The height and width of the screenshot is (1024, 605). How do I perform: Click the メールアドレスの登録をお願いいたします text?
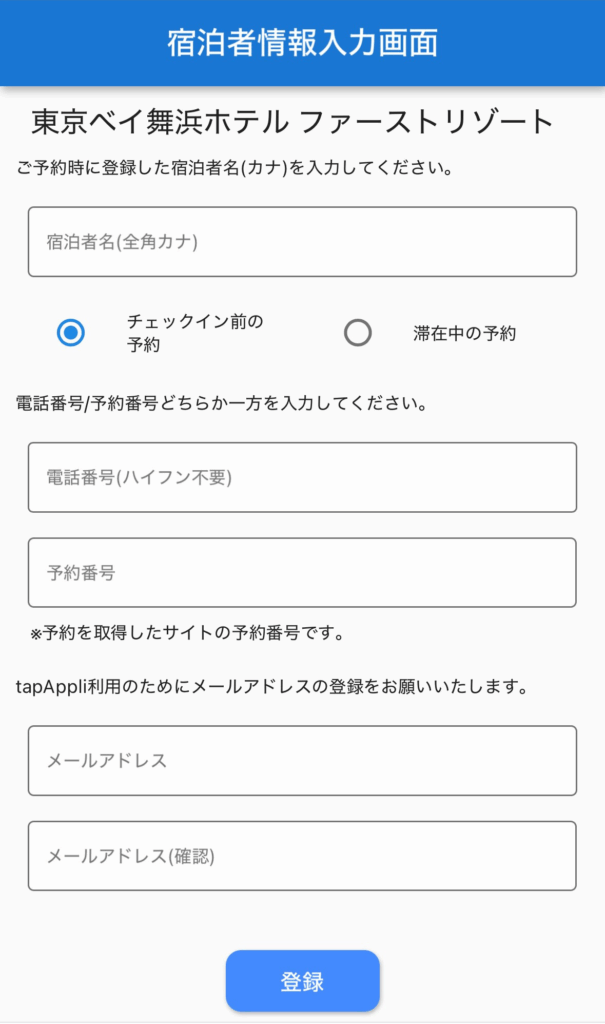click(400, 688)
